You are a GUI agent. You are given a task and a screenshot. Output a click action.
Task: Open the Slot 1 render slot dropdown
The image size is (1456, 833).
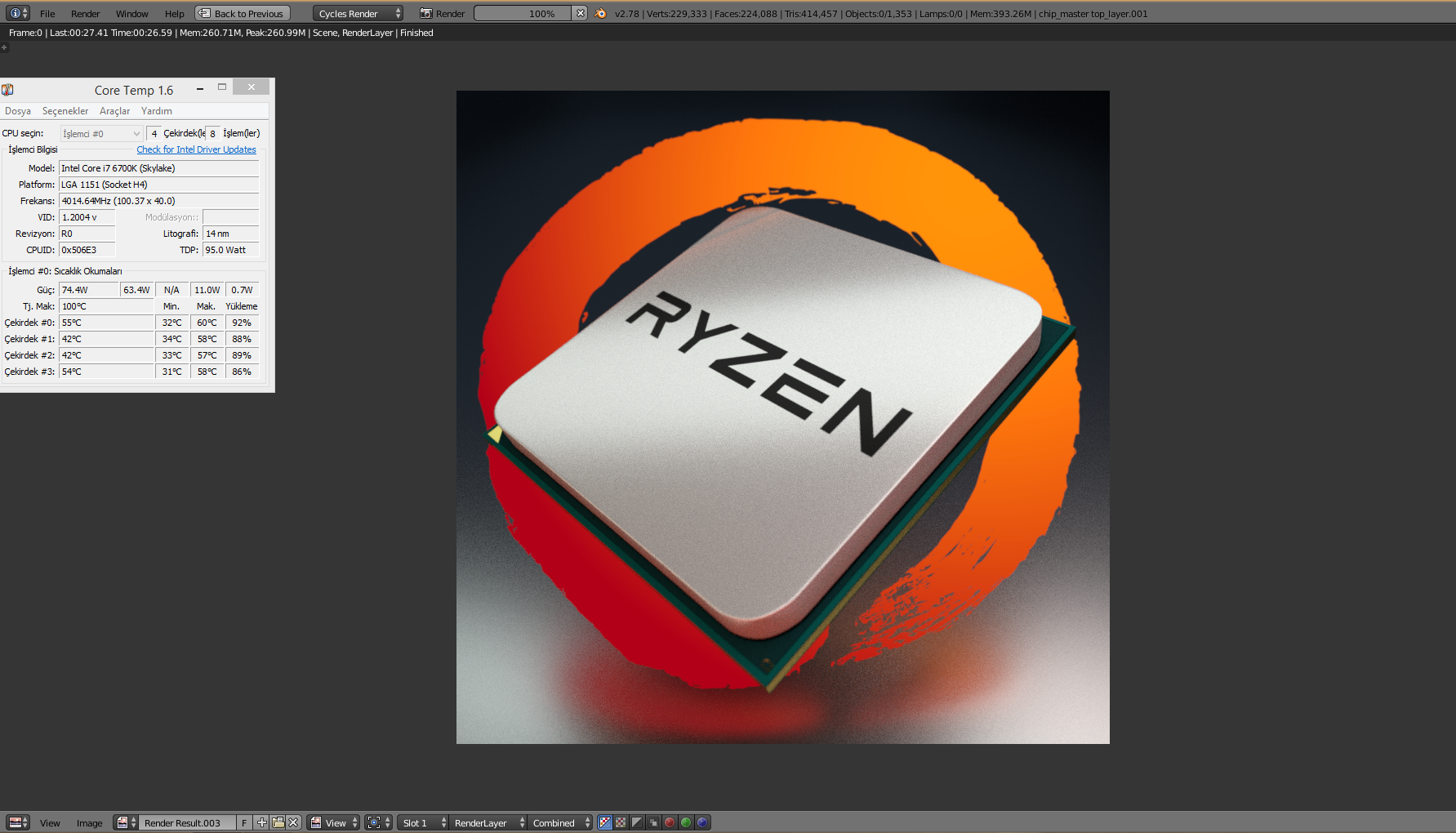pyautogui.click(x=423, y=822)
